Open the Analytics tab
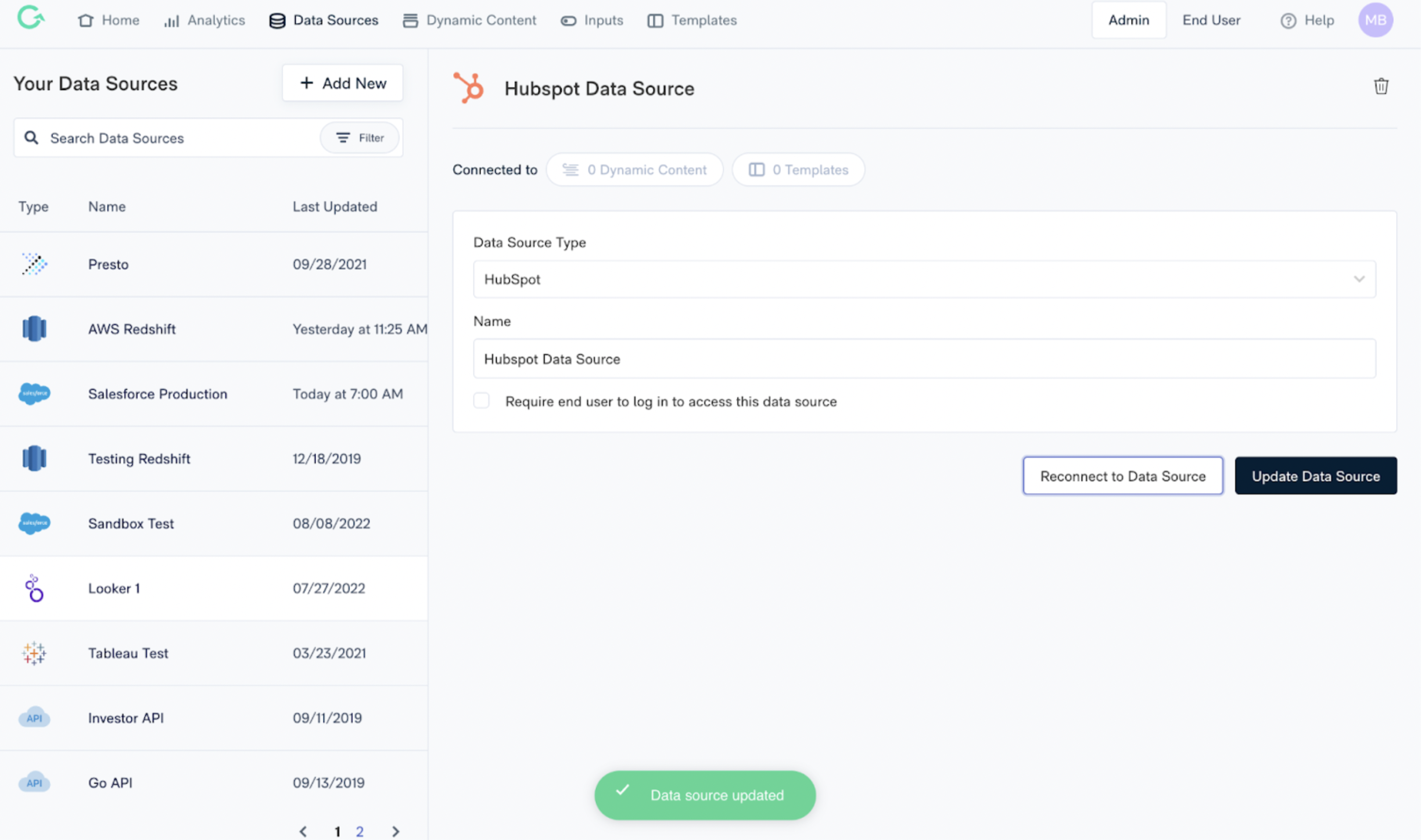The height and width of the screenshot is (840, 1421). tap(204, 20)
